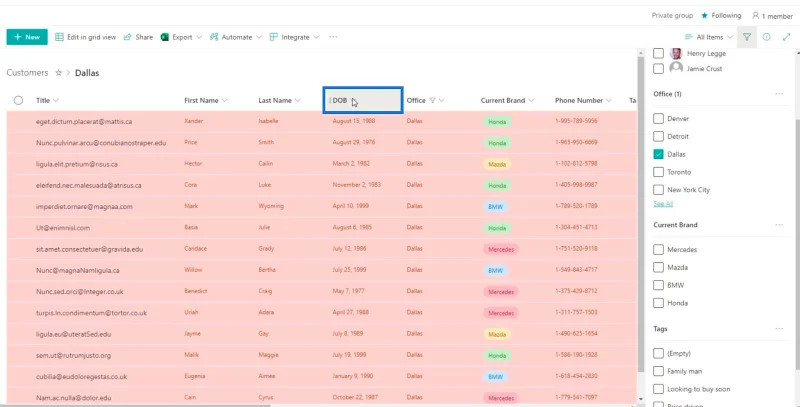This screenshot has height=407, width=800.
Task: Click the Share icon in toolbar
Action: [128, 37]
